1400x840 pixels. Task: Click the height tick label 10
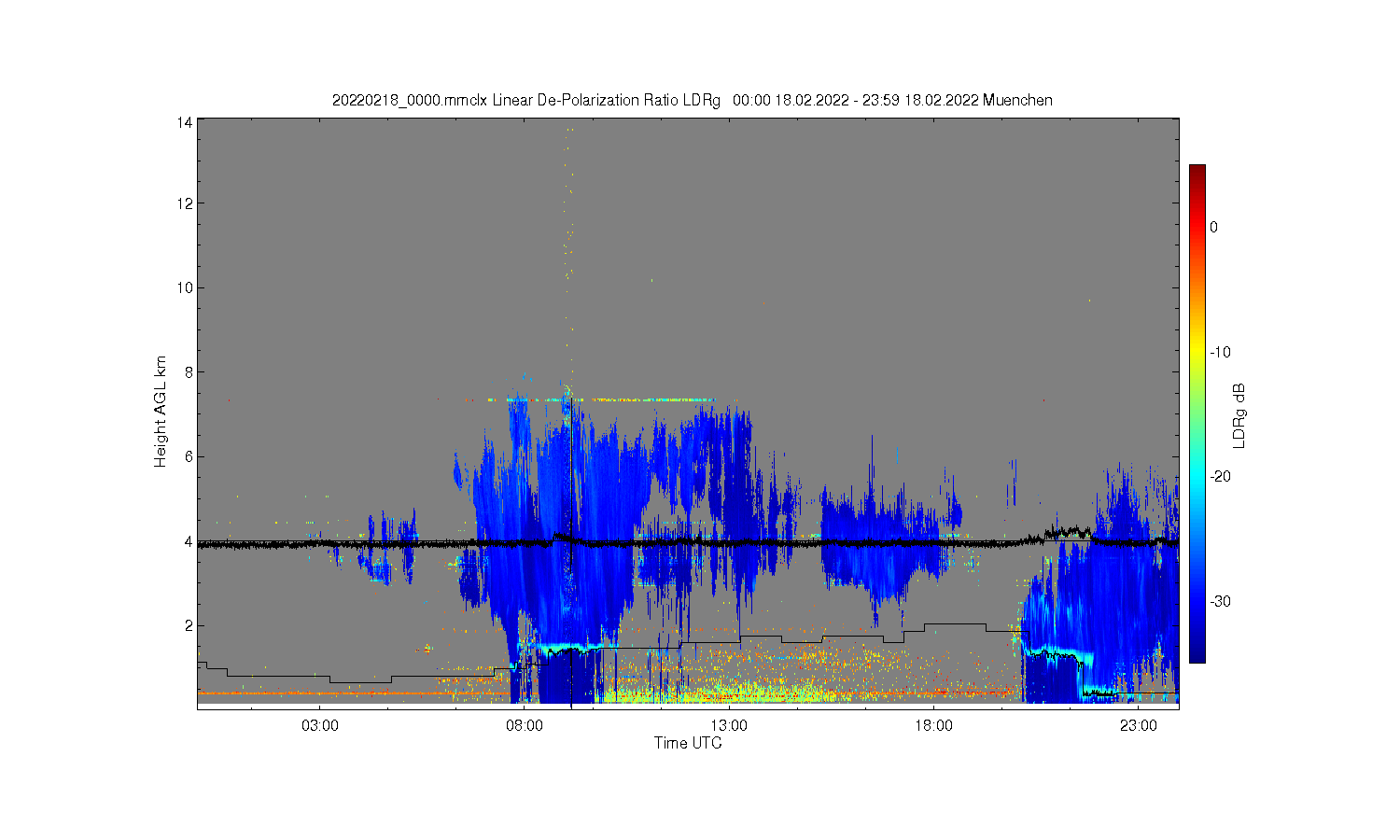point(185,287)
